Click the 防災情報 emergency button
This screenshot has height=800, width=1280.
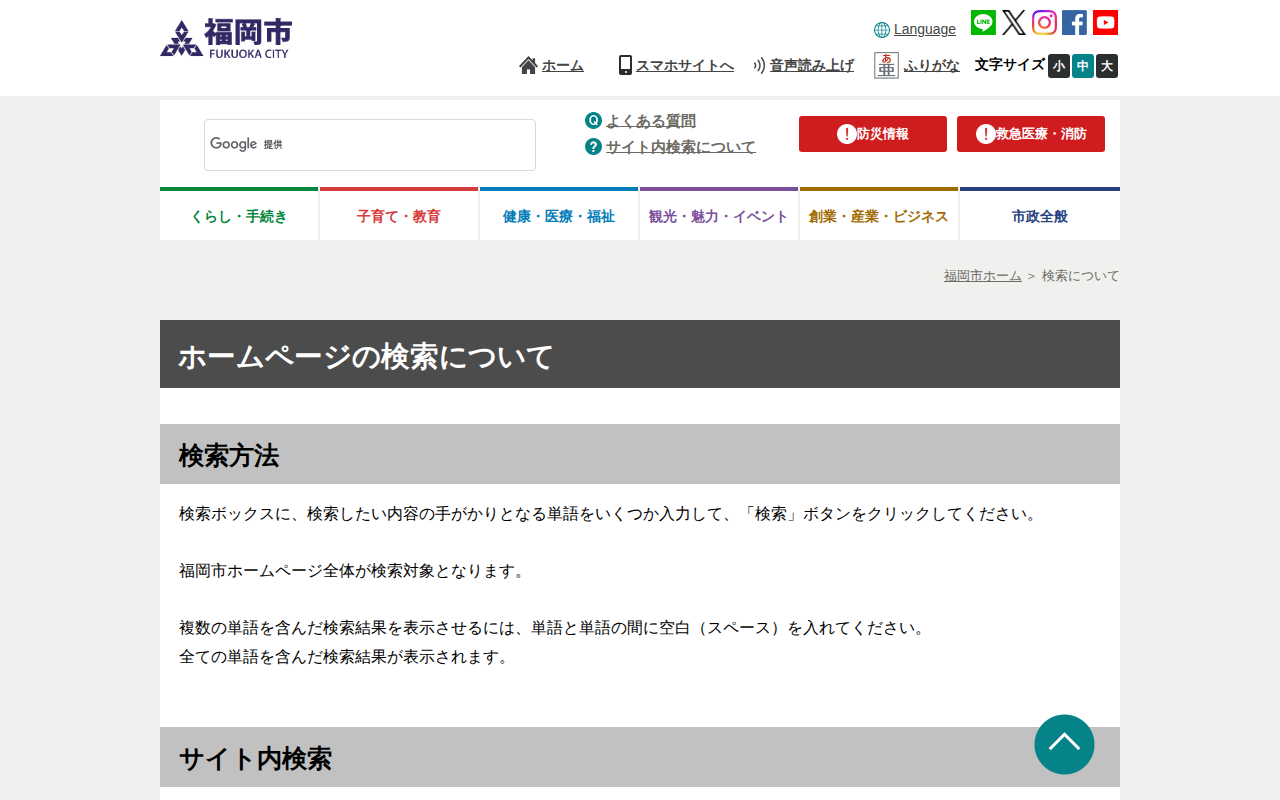point(872,133)
